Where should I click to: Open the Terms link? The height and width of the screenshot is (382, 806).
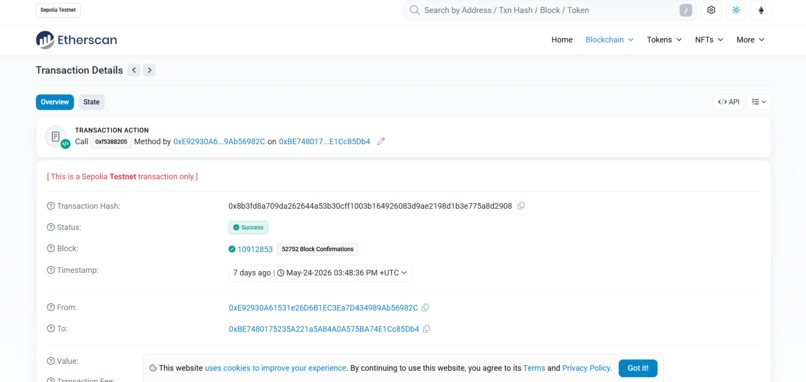(534, 368)
